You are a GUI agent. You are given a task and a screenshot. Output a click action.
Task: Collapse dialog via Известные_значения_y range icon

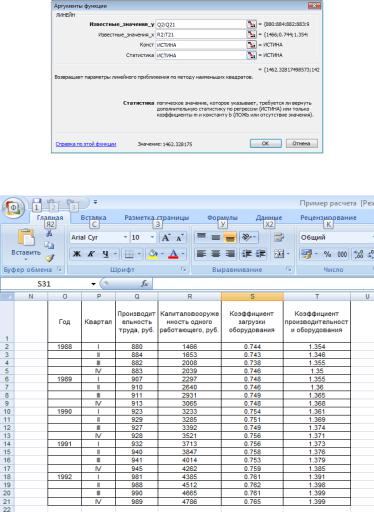pyautogui.click(x=251, y=24)
